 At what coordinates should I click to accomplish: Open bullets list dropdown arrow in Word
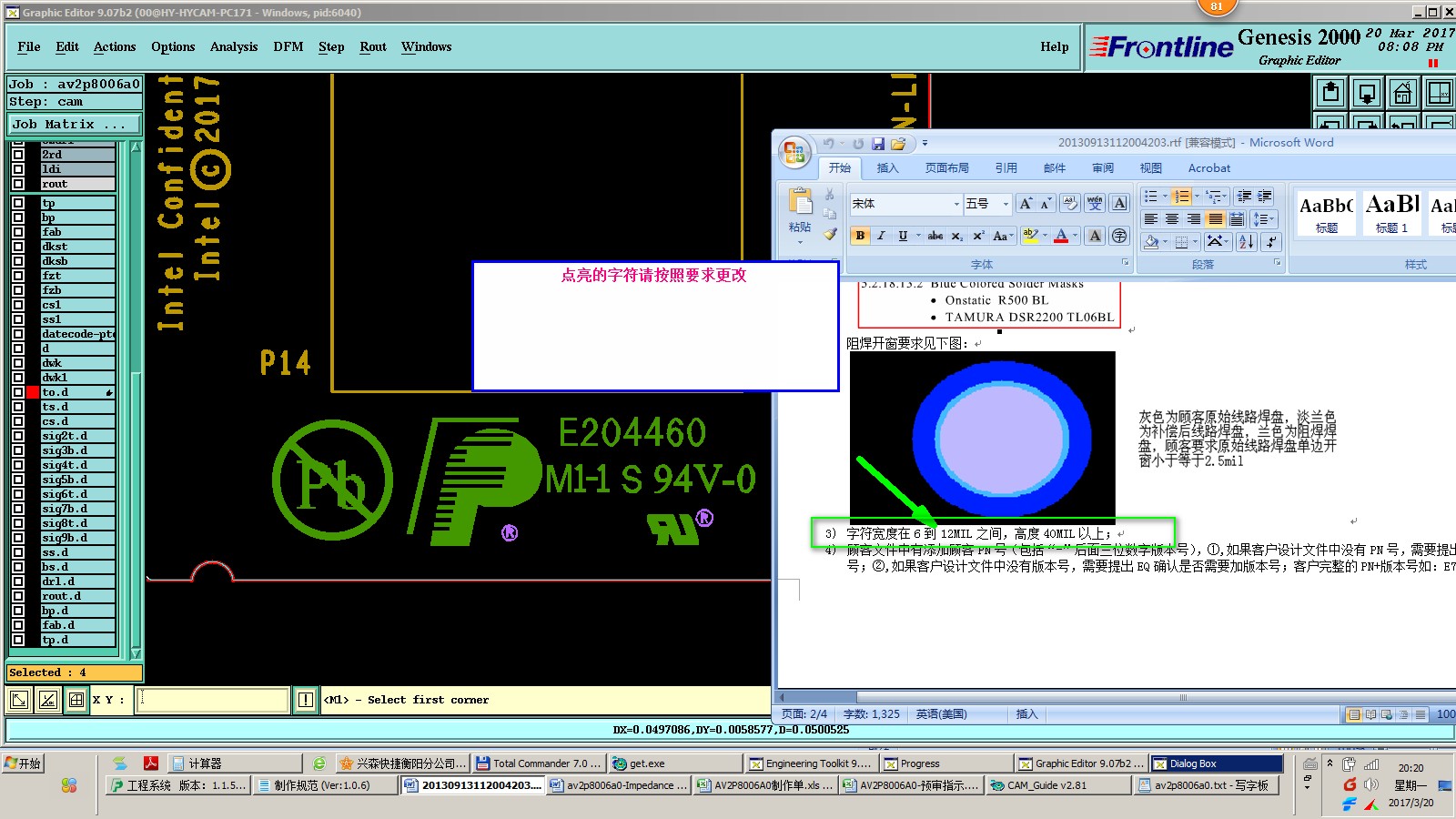tap(1165, 196)
